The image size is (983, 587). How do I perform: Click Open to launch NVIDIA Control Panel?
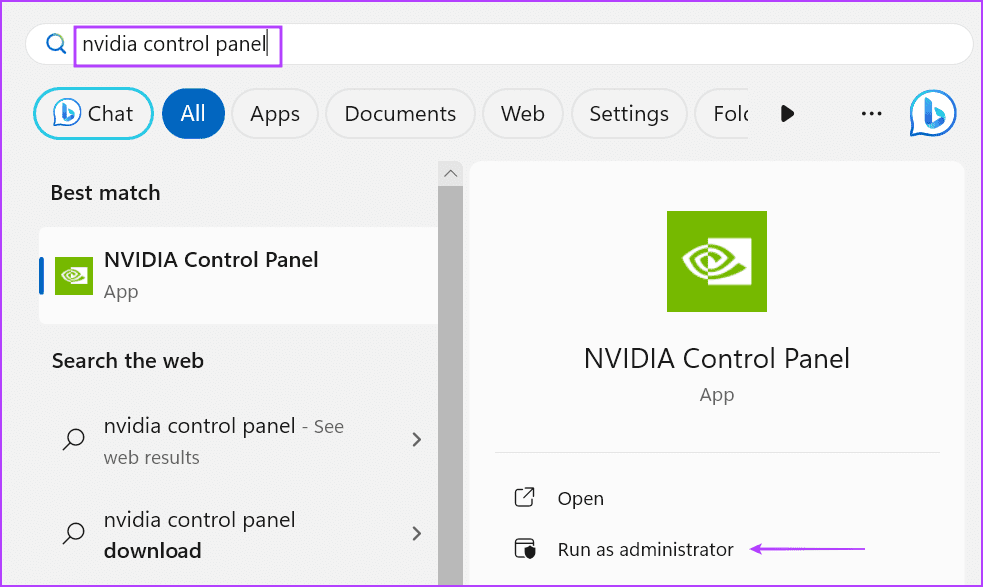581,497
